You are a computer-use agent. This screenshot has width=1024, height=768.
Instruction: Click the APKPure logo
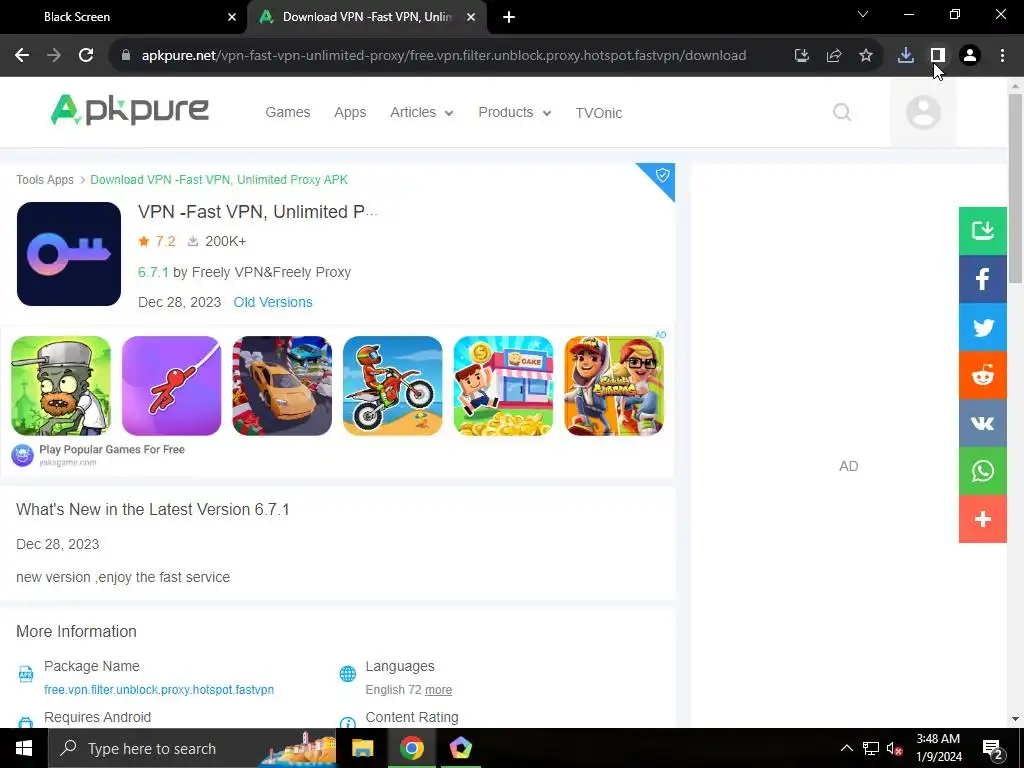(x=129, y=110)
